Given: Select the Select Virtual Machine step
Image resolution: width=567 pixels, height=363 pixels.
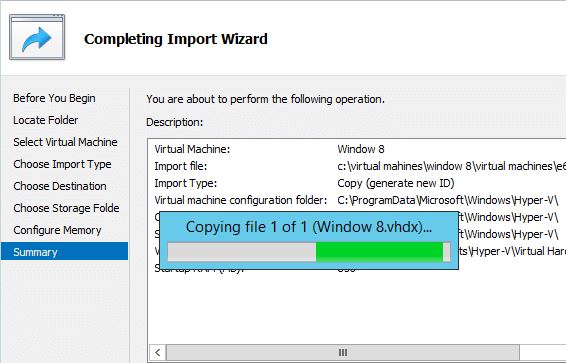Looking at the screenshot, I should [x=65, y=142].
